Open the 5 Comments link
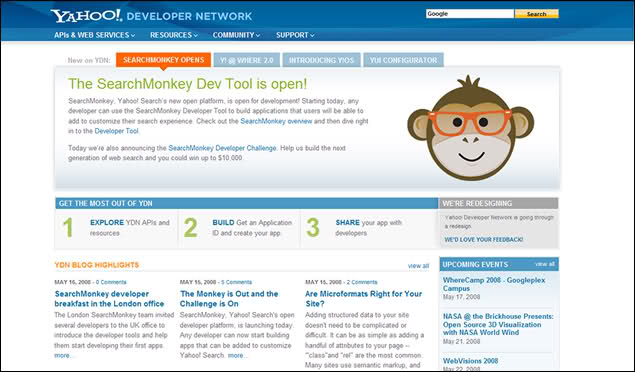Viewport: 635px width, 372px height. (x=237, y=282)
